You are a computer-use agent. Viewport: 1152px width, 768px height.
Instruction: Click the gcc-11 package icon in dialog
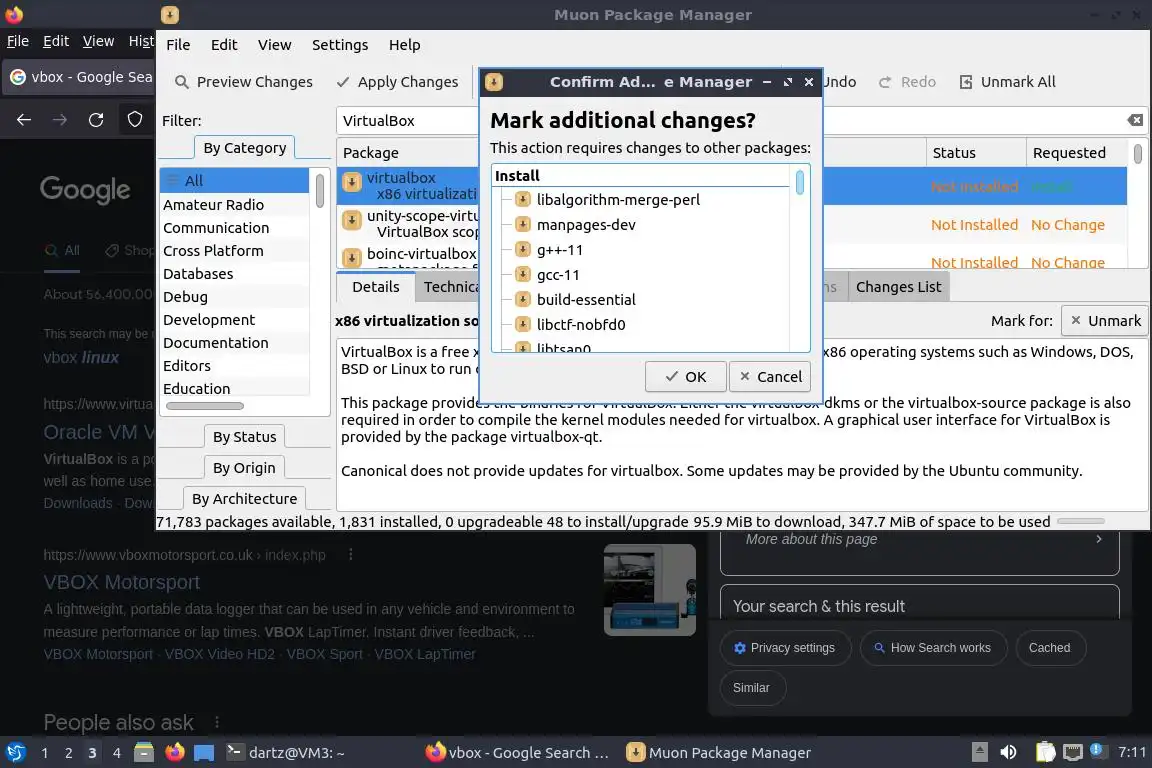coord(522,274)
